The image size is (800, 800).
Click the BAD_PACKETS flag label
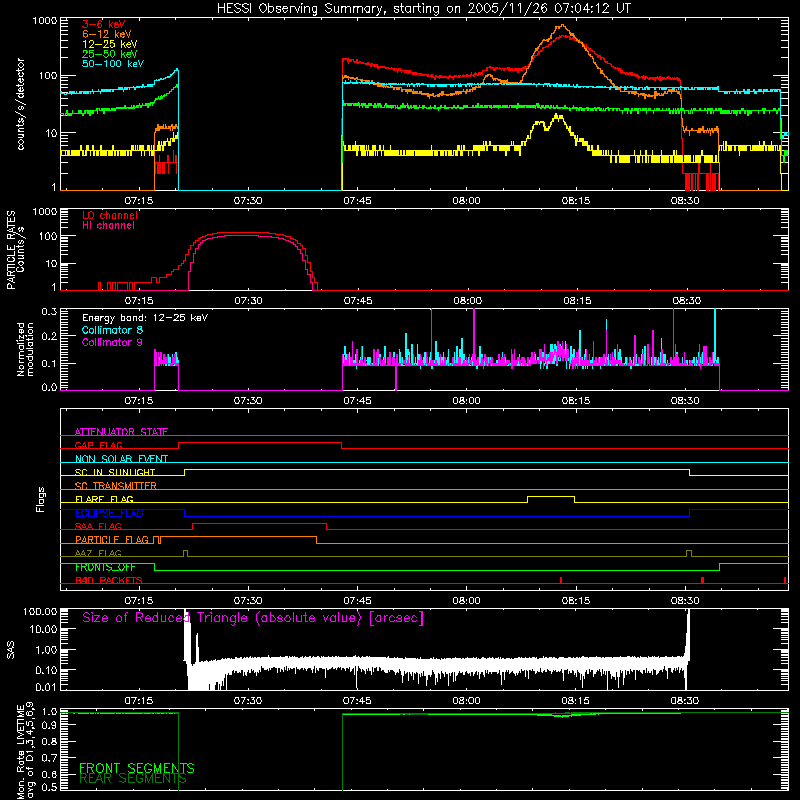(x=109, y=580)
